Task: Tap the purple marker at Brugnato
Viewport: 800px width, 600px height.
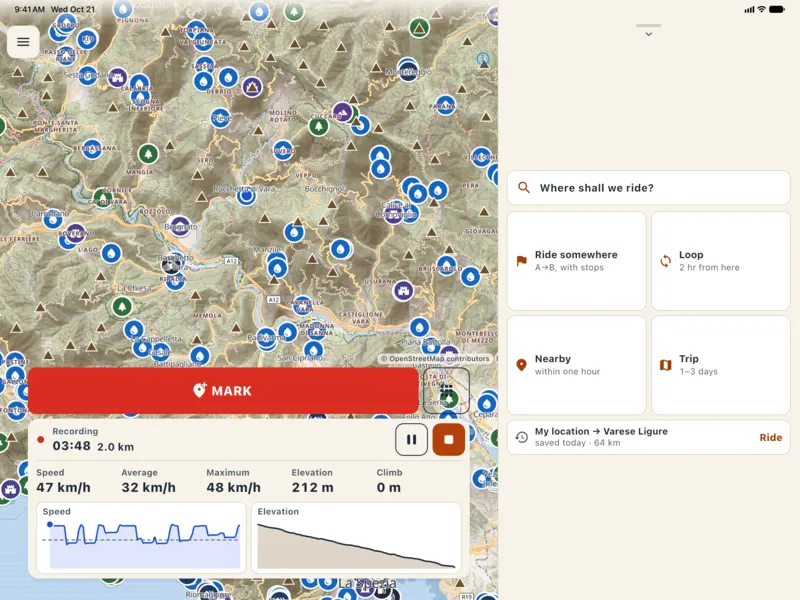Action: (x=181, y=226)
